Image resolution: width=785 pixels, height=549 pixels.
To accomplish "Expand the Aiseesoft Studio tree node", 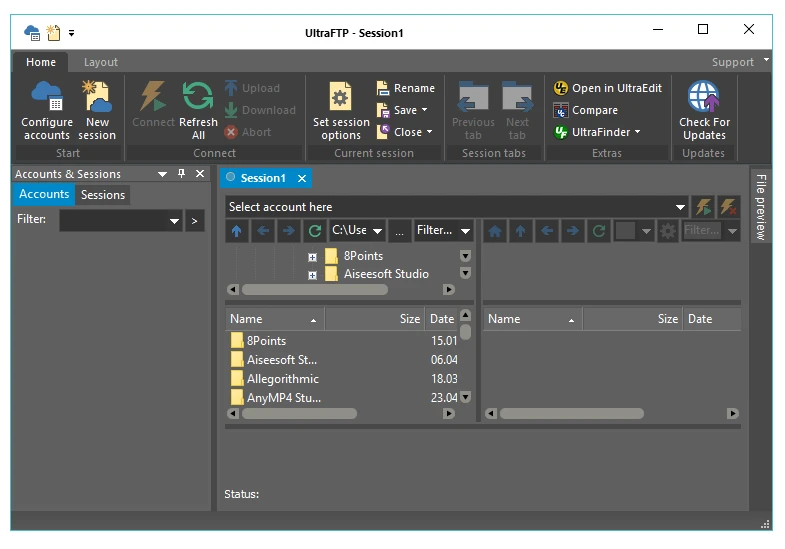I will click(x=312, y=274).
